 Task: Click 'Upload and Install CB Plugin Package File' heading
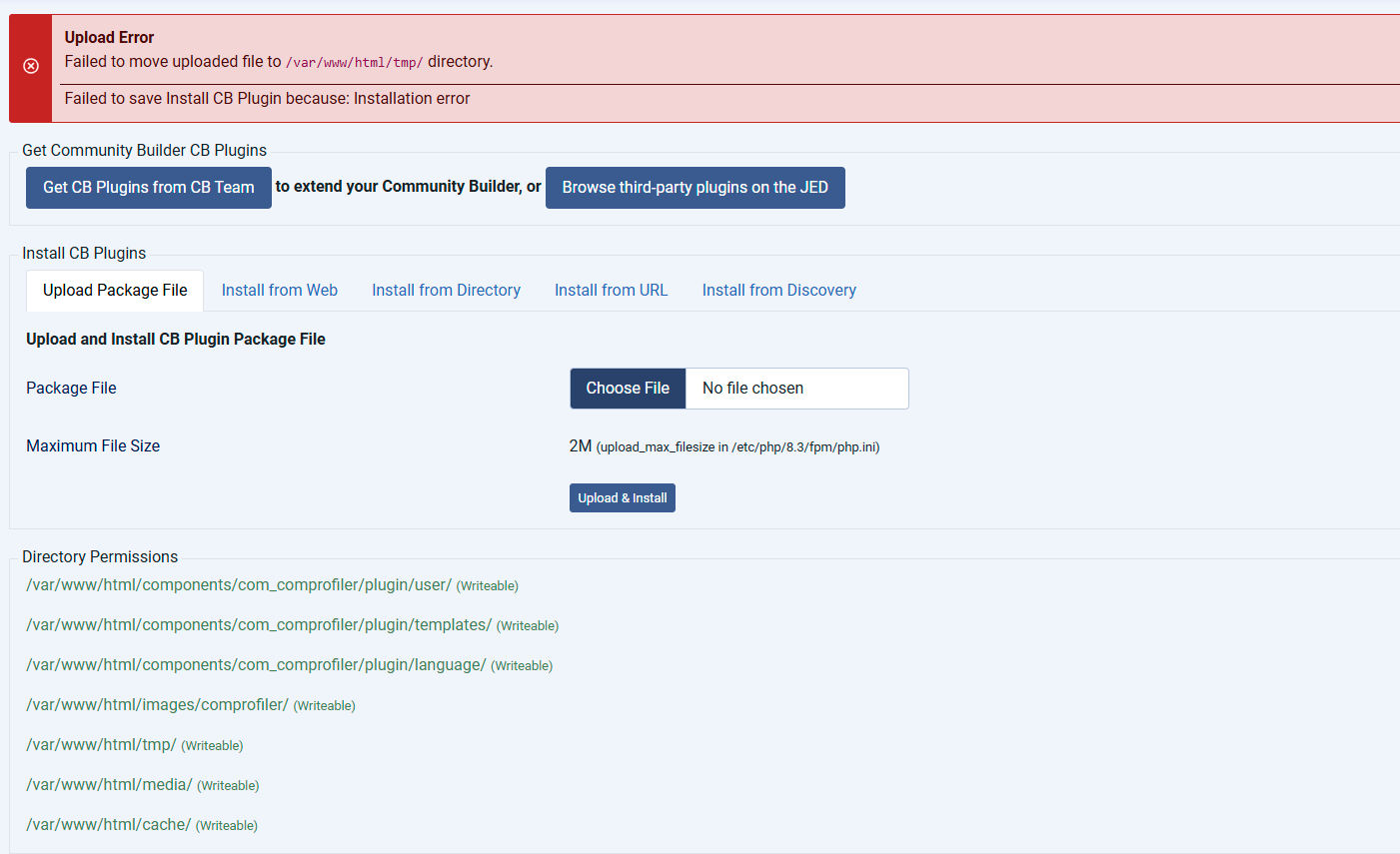pos(176,340)
